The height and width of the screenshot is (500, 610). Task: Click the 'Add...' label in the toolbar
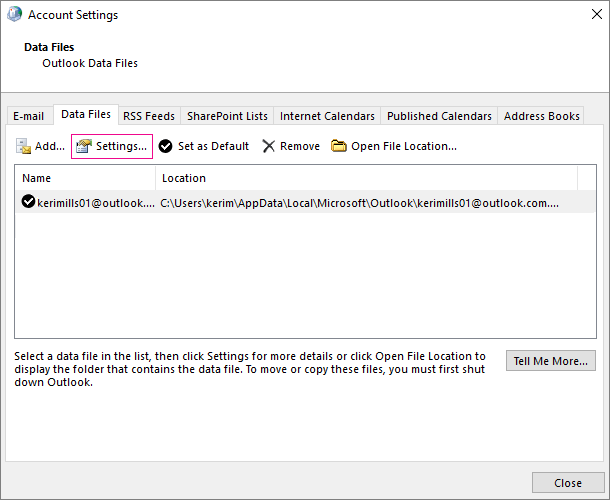click(50, 146)
